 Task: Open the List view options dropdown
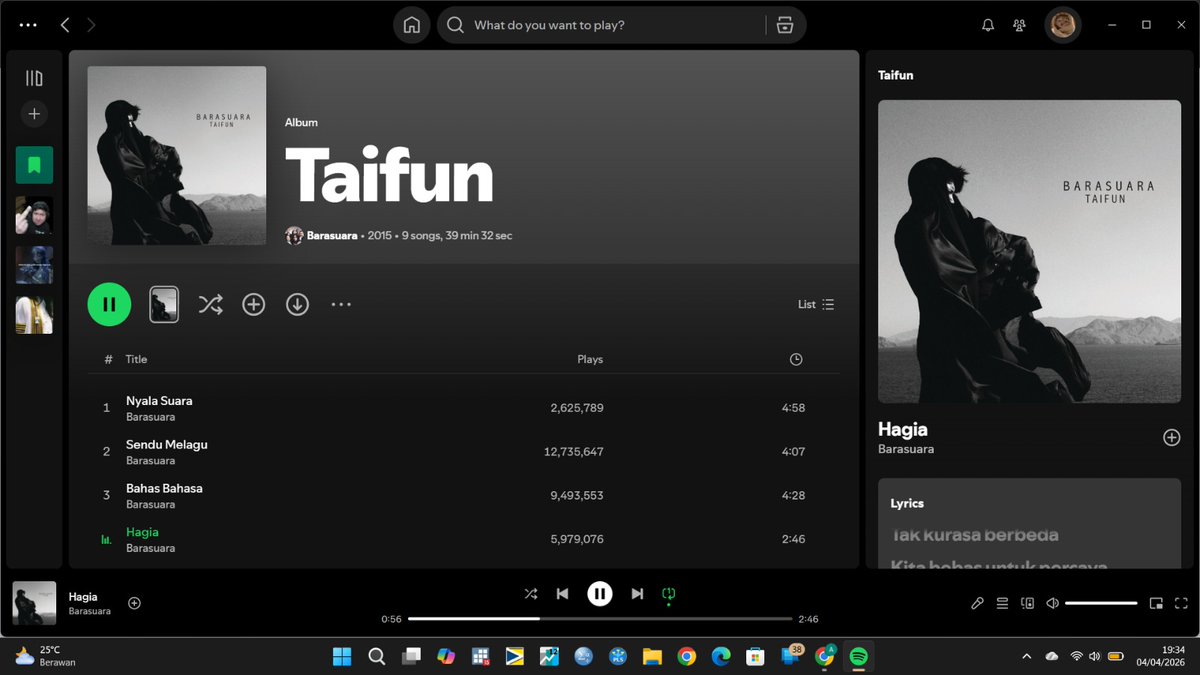point(816,304)
